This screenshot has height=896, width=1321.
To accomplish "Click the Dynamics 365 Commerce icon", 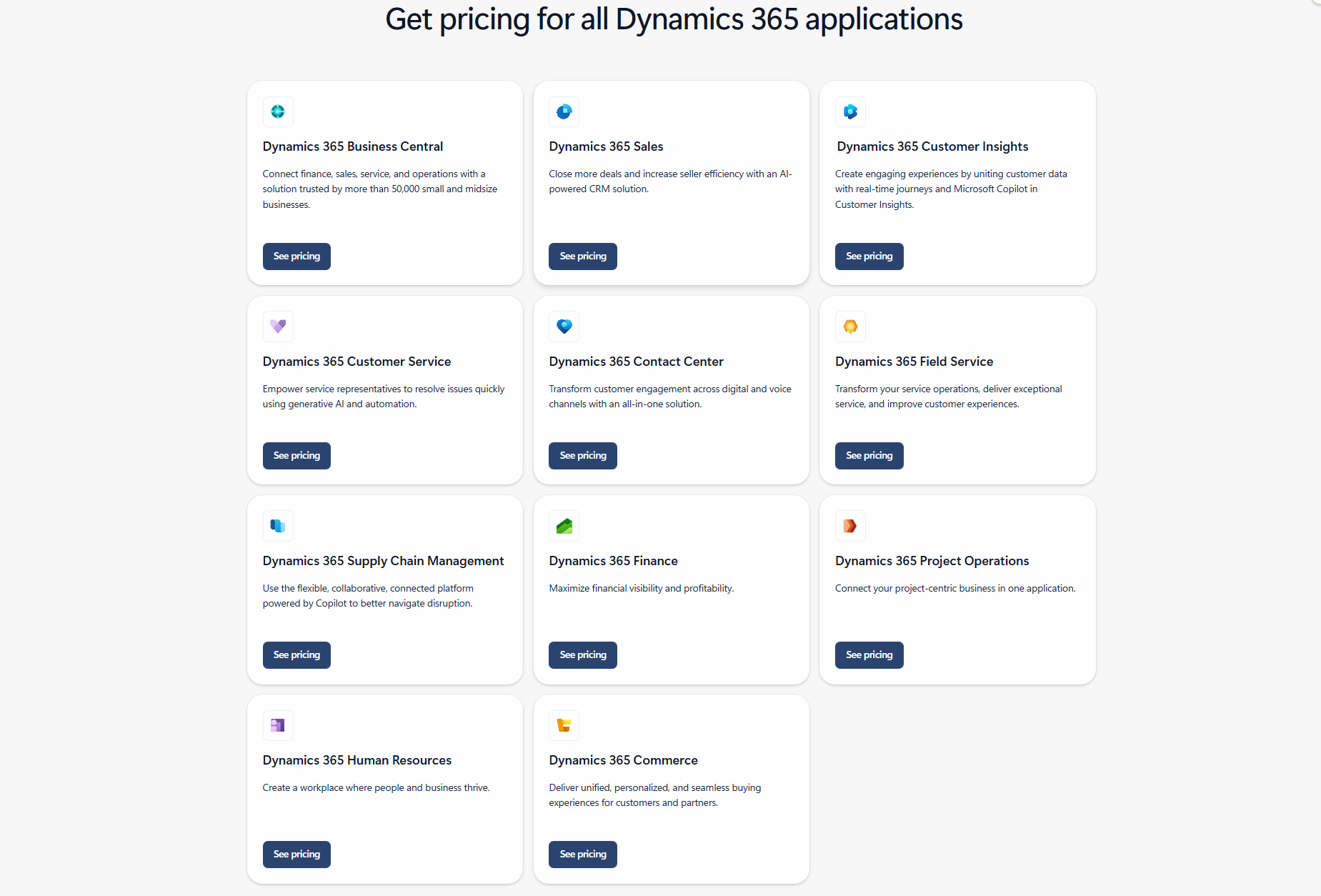I will pyautogui.click(x=564, y=725).
